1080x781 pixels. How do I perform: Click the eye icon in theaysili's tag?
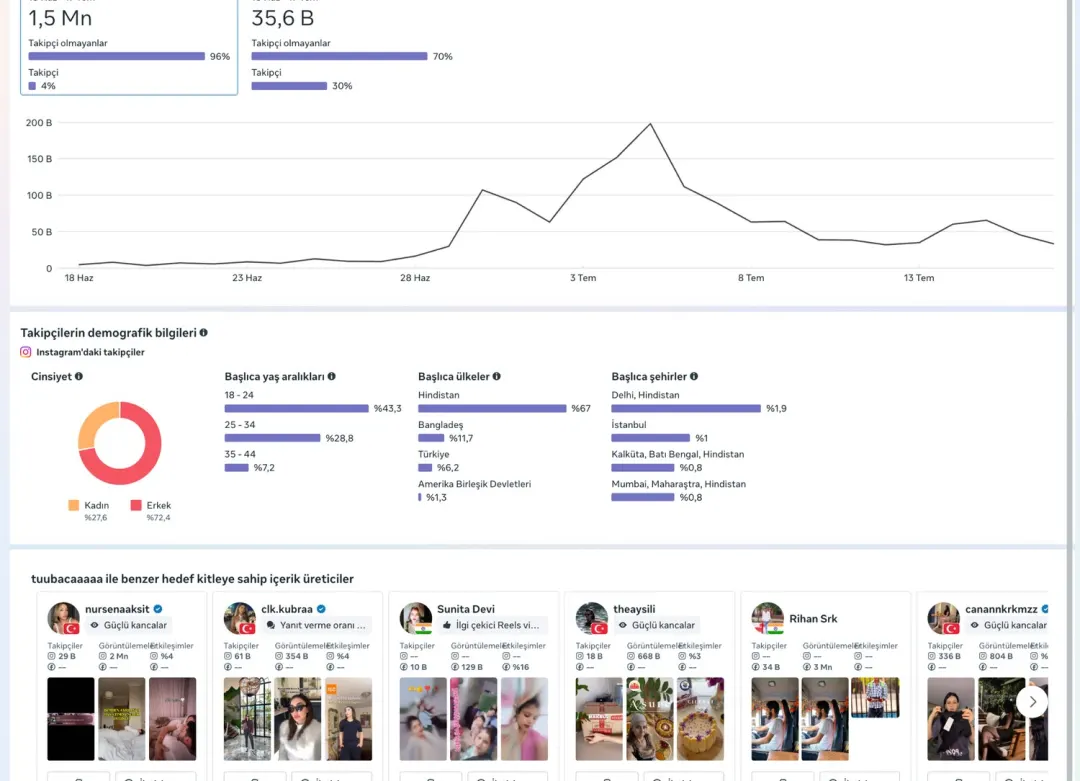[x=623, y=625]
